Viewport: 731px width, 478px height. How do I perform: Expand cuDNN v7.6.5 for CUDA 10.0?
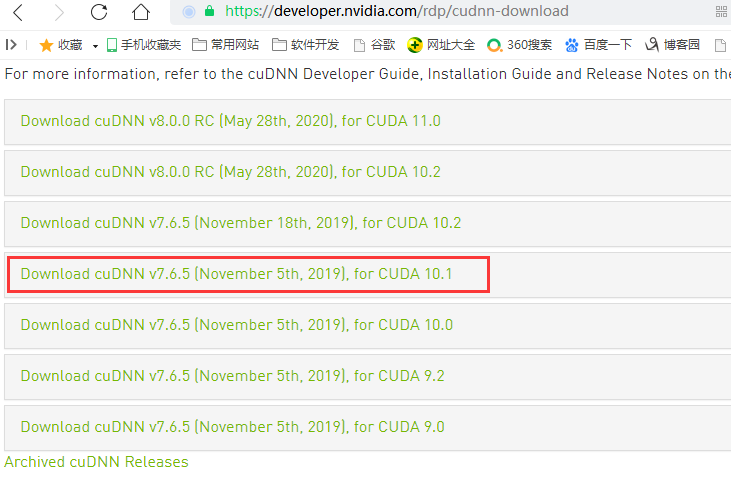367,326
